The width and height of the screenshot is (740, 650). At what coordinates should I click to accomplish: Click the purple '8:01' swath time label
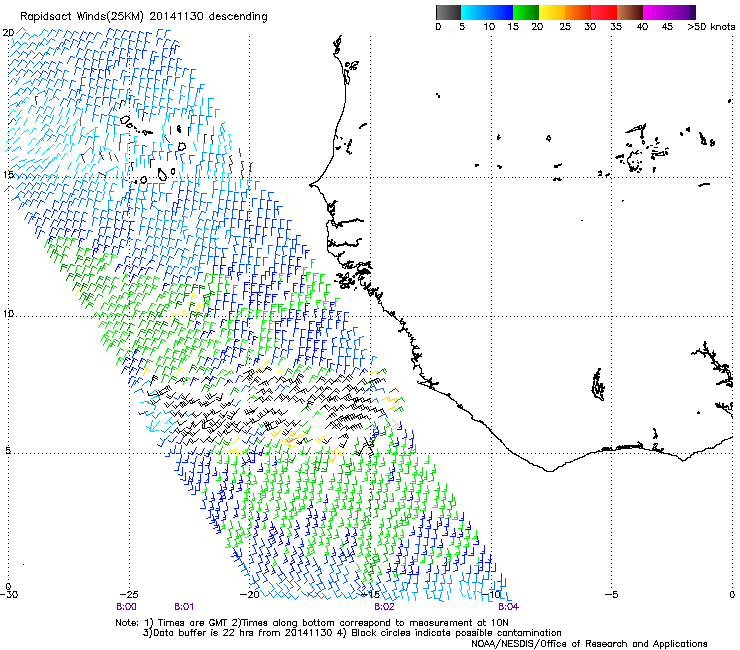pyautogui.click(x=184, y=607)
